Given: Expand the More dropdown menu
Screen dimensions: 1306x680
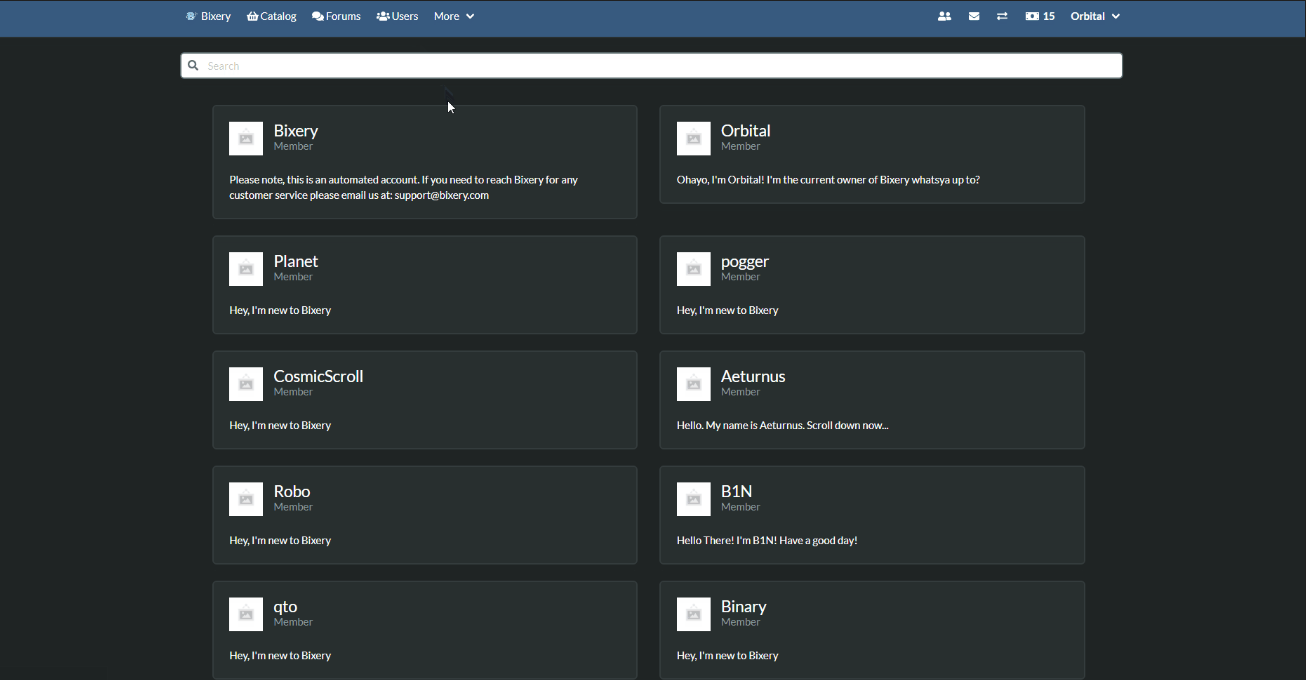Looking at the screenshot, I should pos(454,16).
